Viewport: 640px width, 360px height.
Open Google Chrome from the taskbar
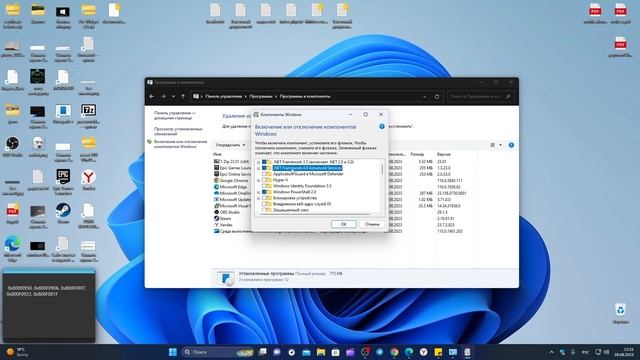click(394, 352)
